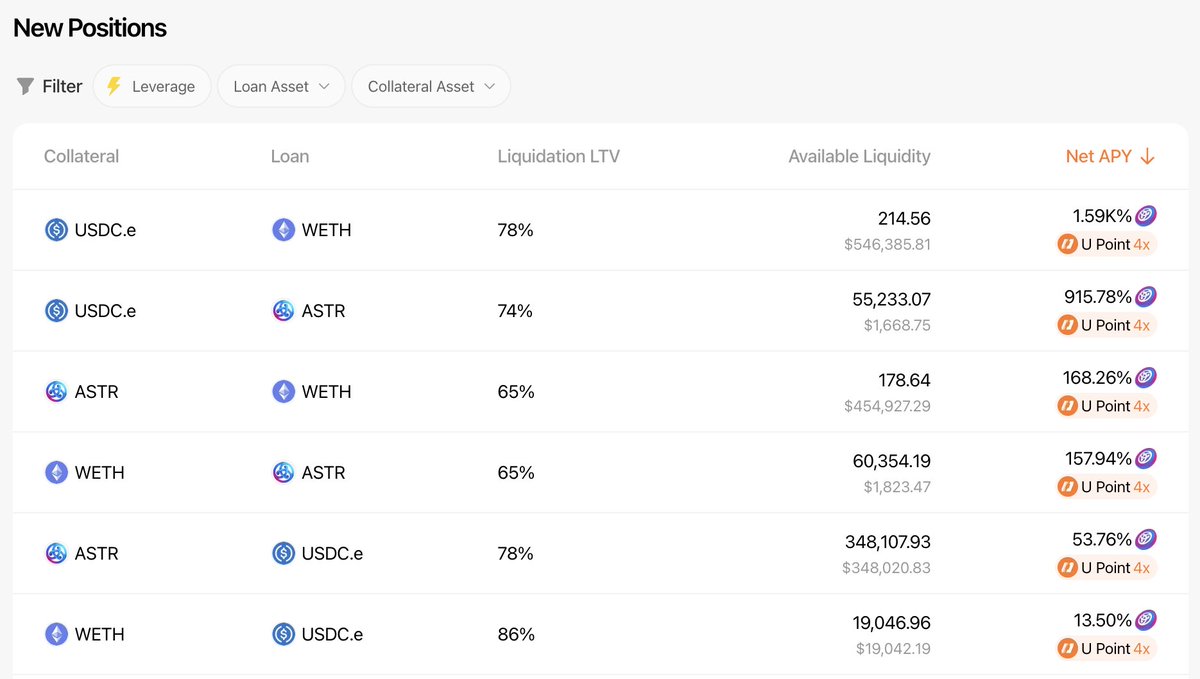Click the $546,385.81 liquidity value
The image size is (1200, 679).
tap(887, 244)
